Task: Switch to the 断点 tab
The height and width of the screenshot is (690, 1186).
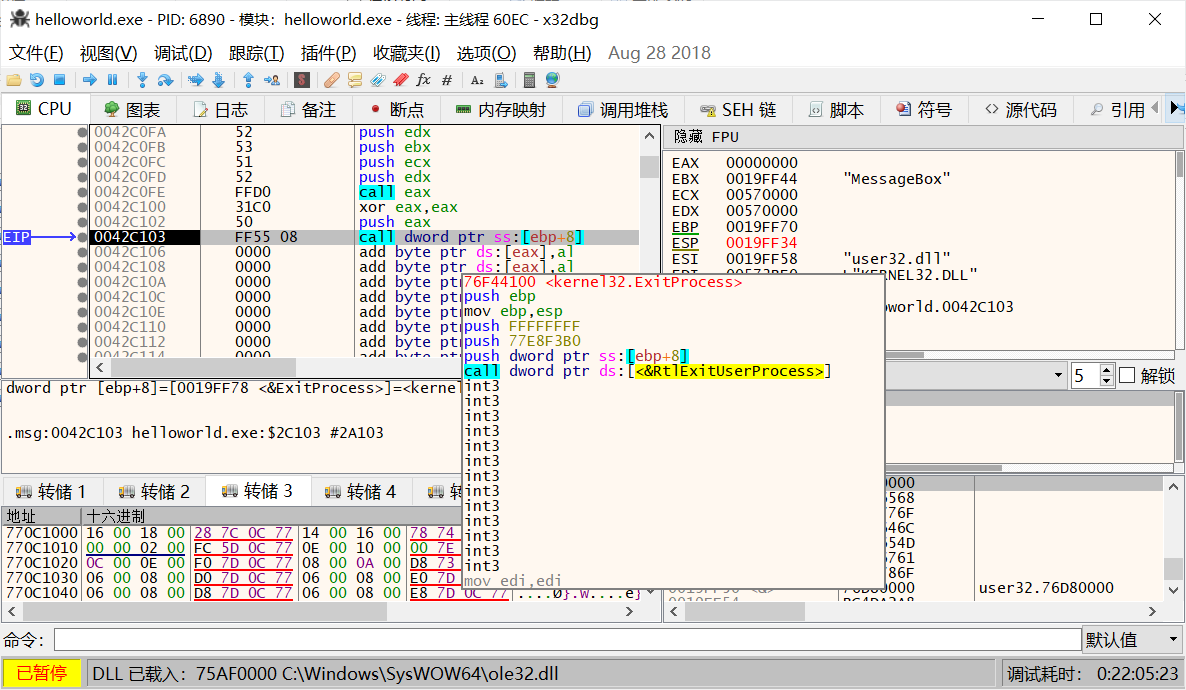Action: [x=397, y=110]
